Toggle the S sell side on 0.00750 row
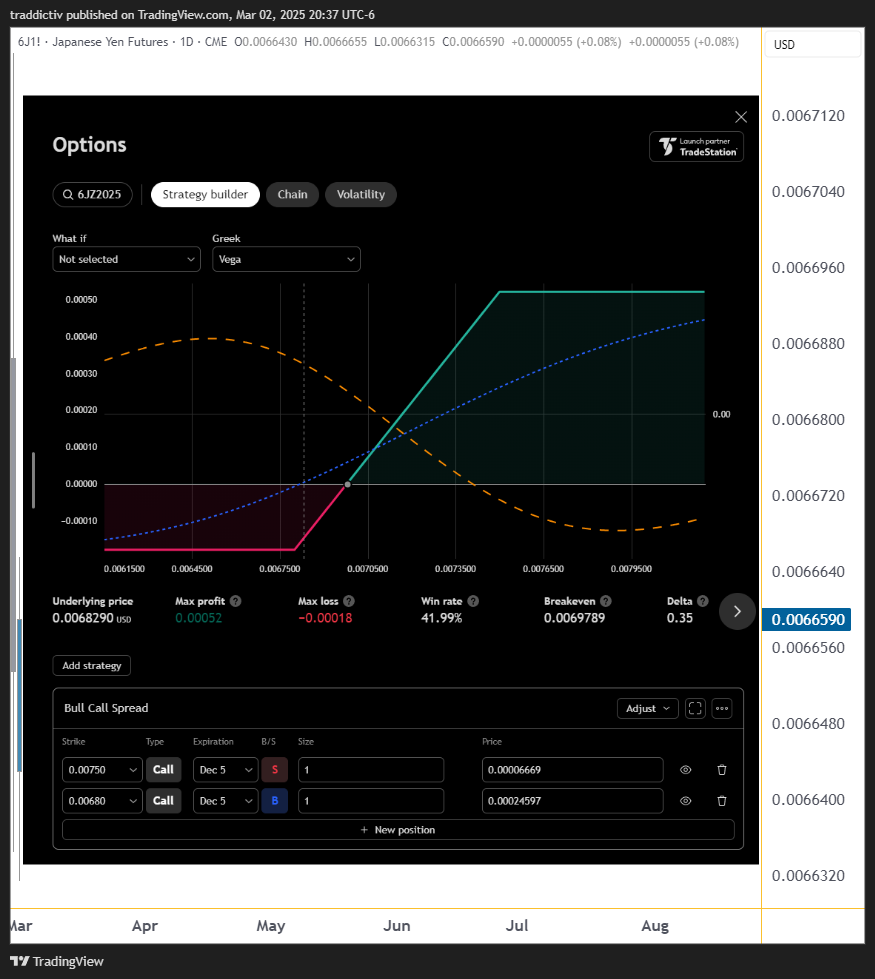 point(275,770)
